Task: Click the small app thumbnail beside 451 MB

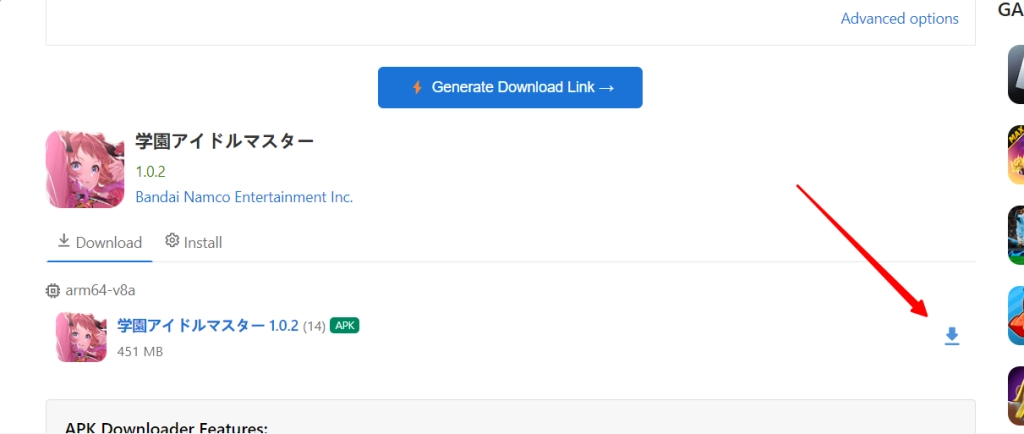Action: [x=81, y=337]
